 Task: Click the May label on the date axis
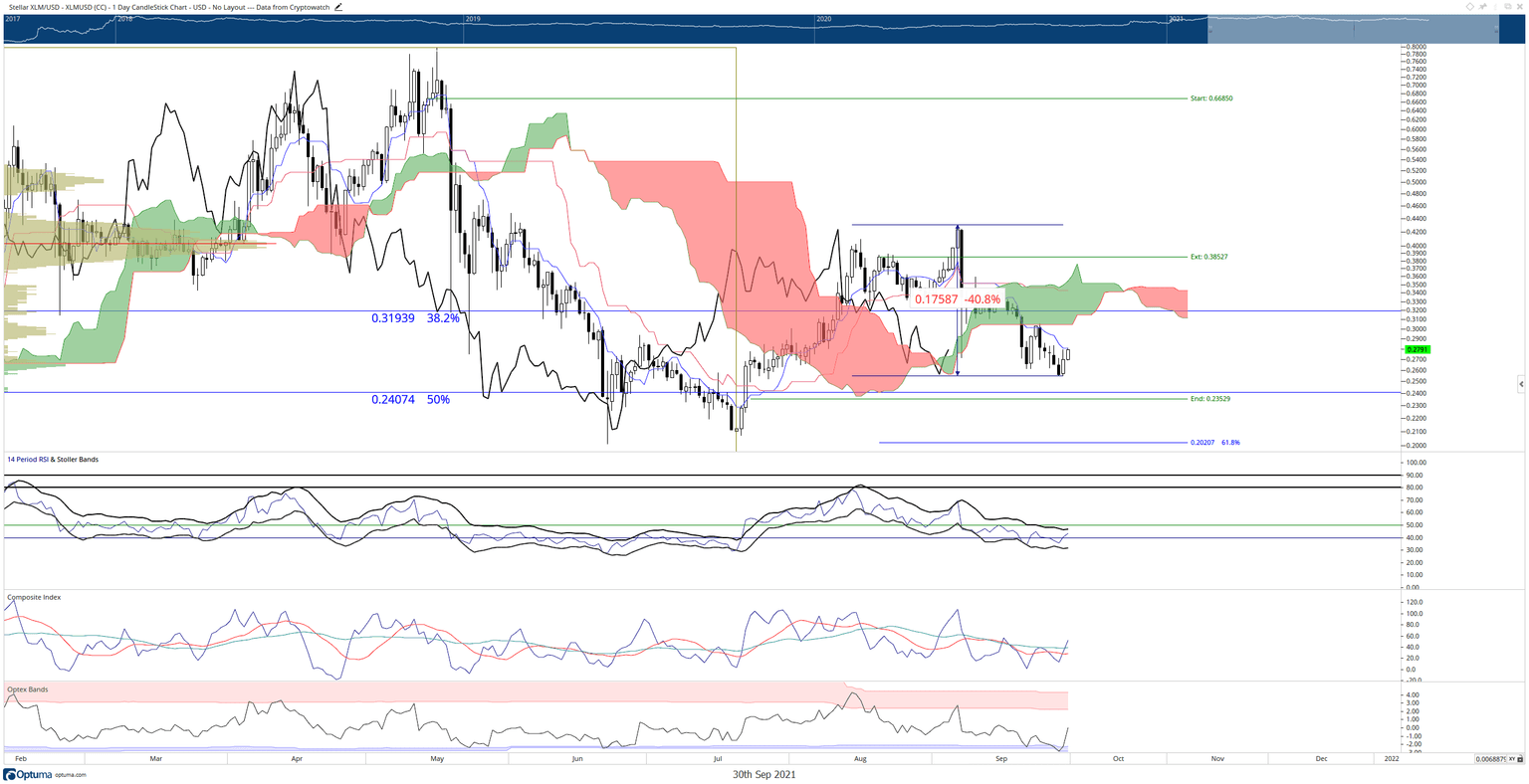click(436, 758)
